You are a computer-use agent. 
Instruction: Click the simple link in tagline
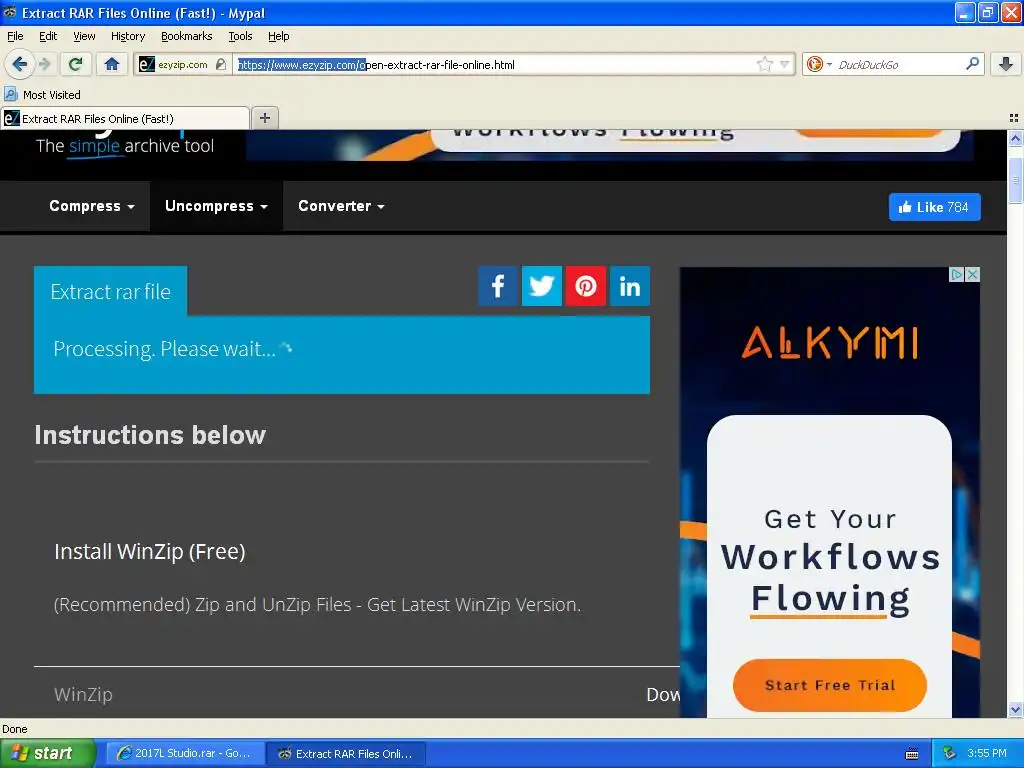[x=94, y=146]
